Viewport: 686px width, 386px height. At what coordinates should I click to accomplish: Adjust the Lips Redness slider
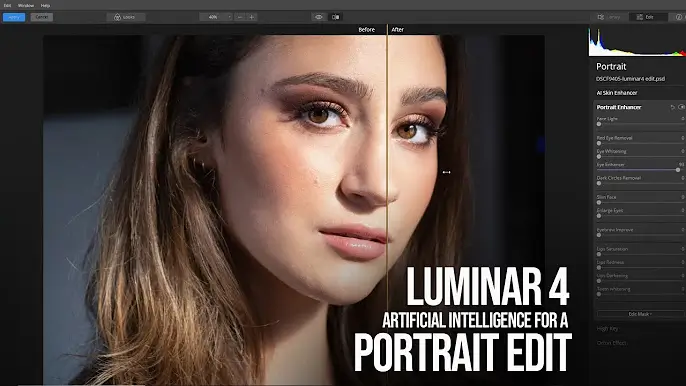click(x=641, y=267)
